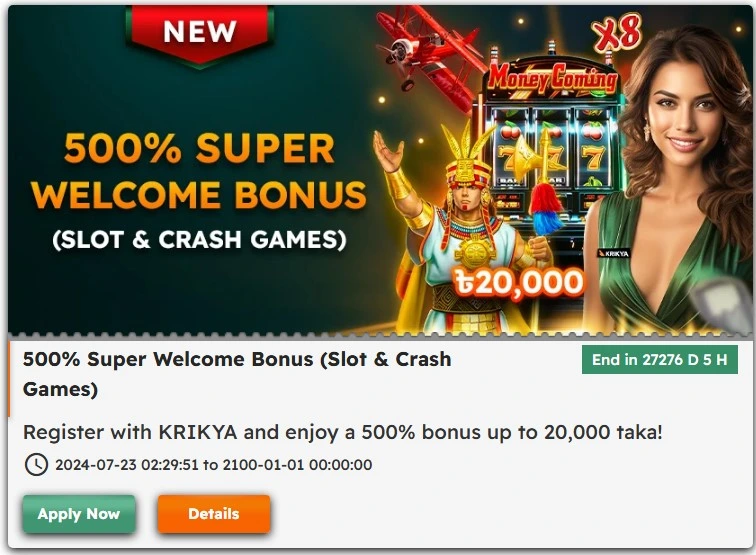The width and height of the screenshot is (756, 555).
Task: Select the red NEW ribbon badge
Action: (200, 35)
